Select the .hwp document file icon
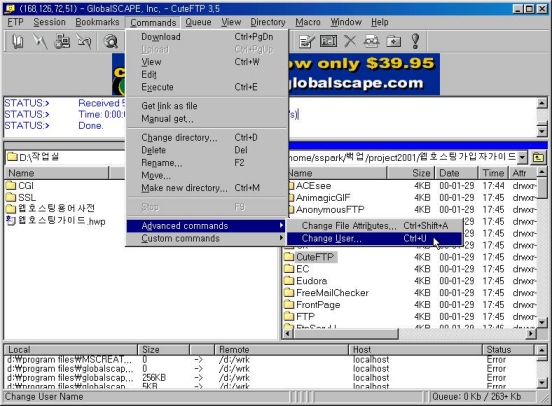This screenshot has height=406, width=552. point(11,221)
